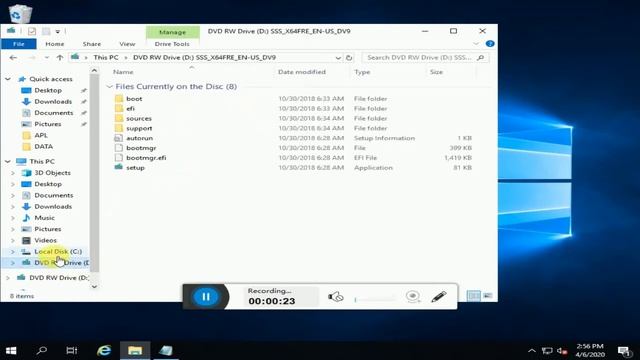
Task: Open recent locations dropdown arrow
Action: tap(47, 58)
